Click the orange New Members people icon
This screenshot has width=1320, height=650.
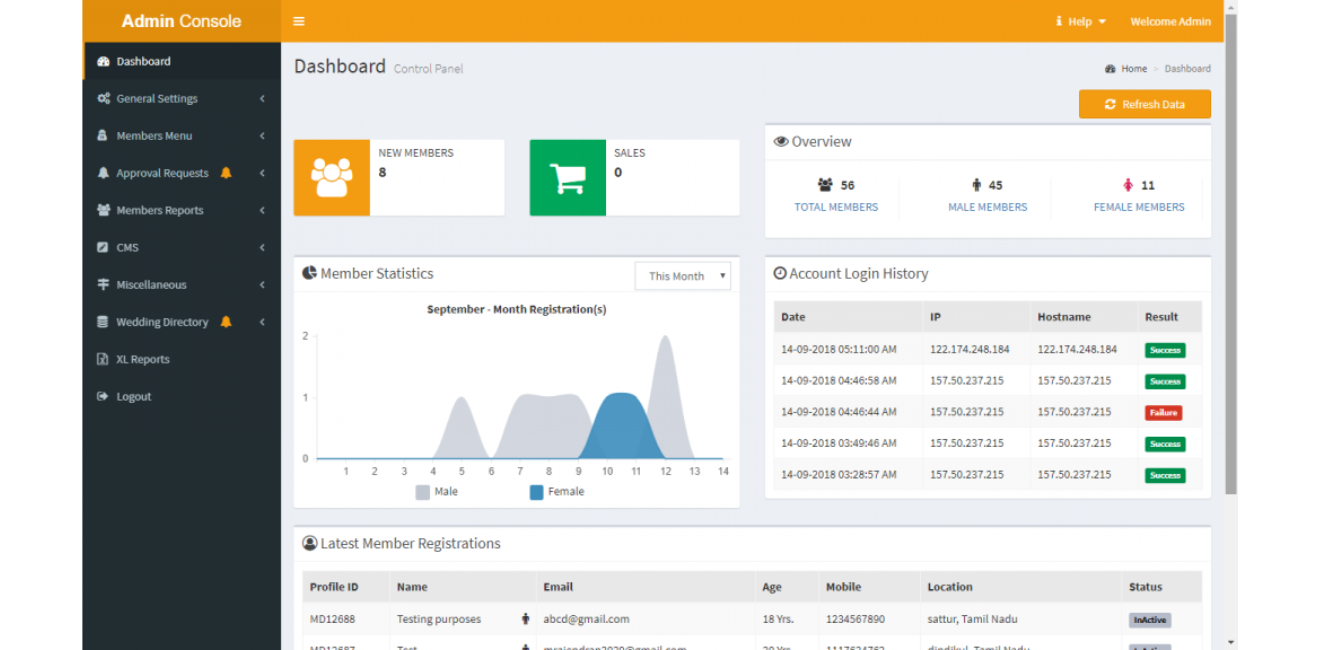pos(331,178)
